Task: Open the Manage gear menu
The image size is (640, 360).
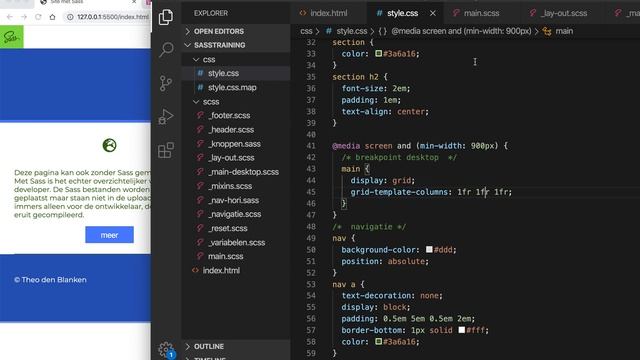Action: (166, 349)
